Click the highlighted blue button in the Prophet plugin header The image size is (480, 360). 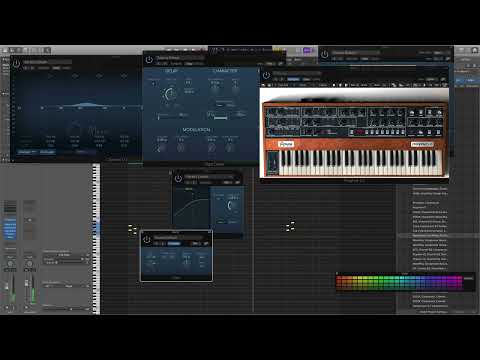coord(293,79)
